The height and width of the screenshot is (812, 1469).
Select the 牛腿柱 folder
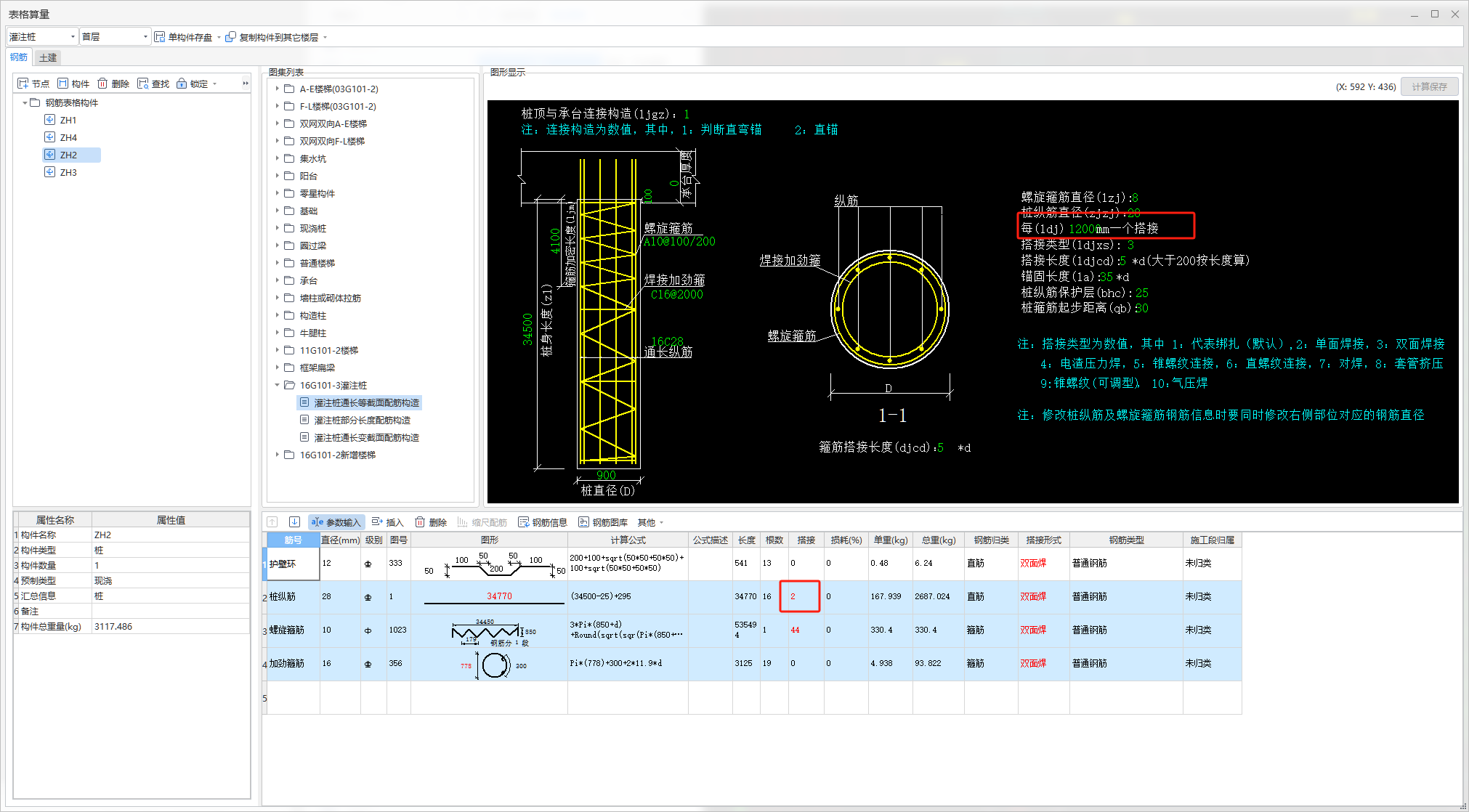click(305, 333)
